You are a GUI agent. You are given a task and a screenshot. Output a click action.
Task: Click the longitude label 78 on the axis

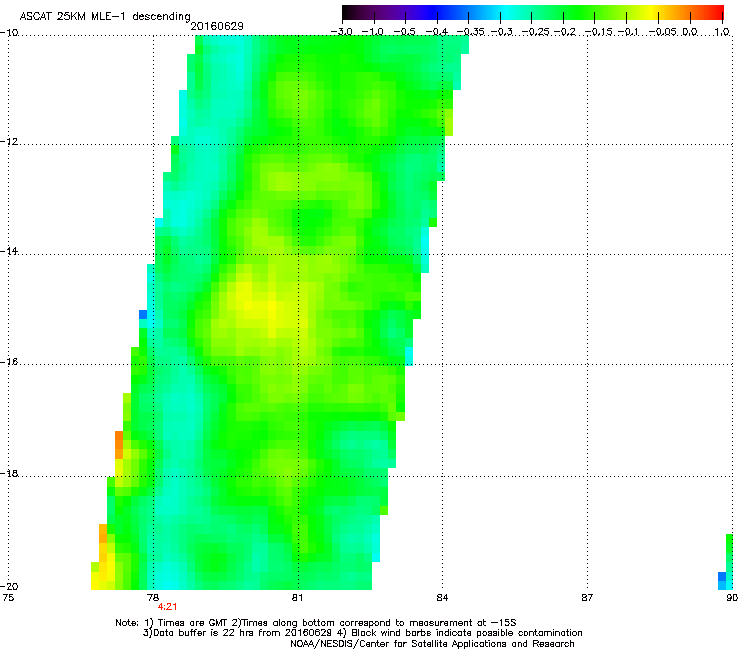tap(153, 598)
